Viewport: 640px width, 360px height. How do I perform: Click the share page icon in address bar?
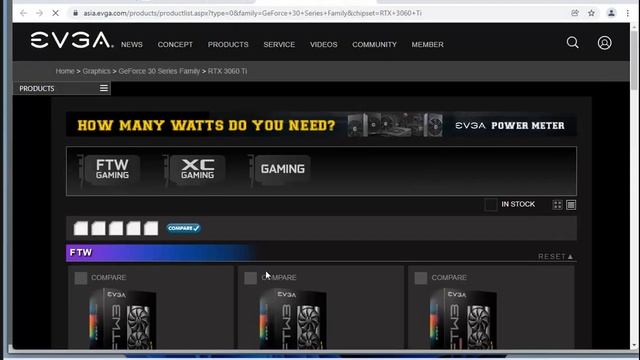pyautogui.click(x=575, y=13)
